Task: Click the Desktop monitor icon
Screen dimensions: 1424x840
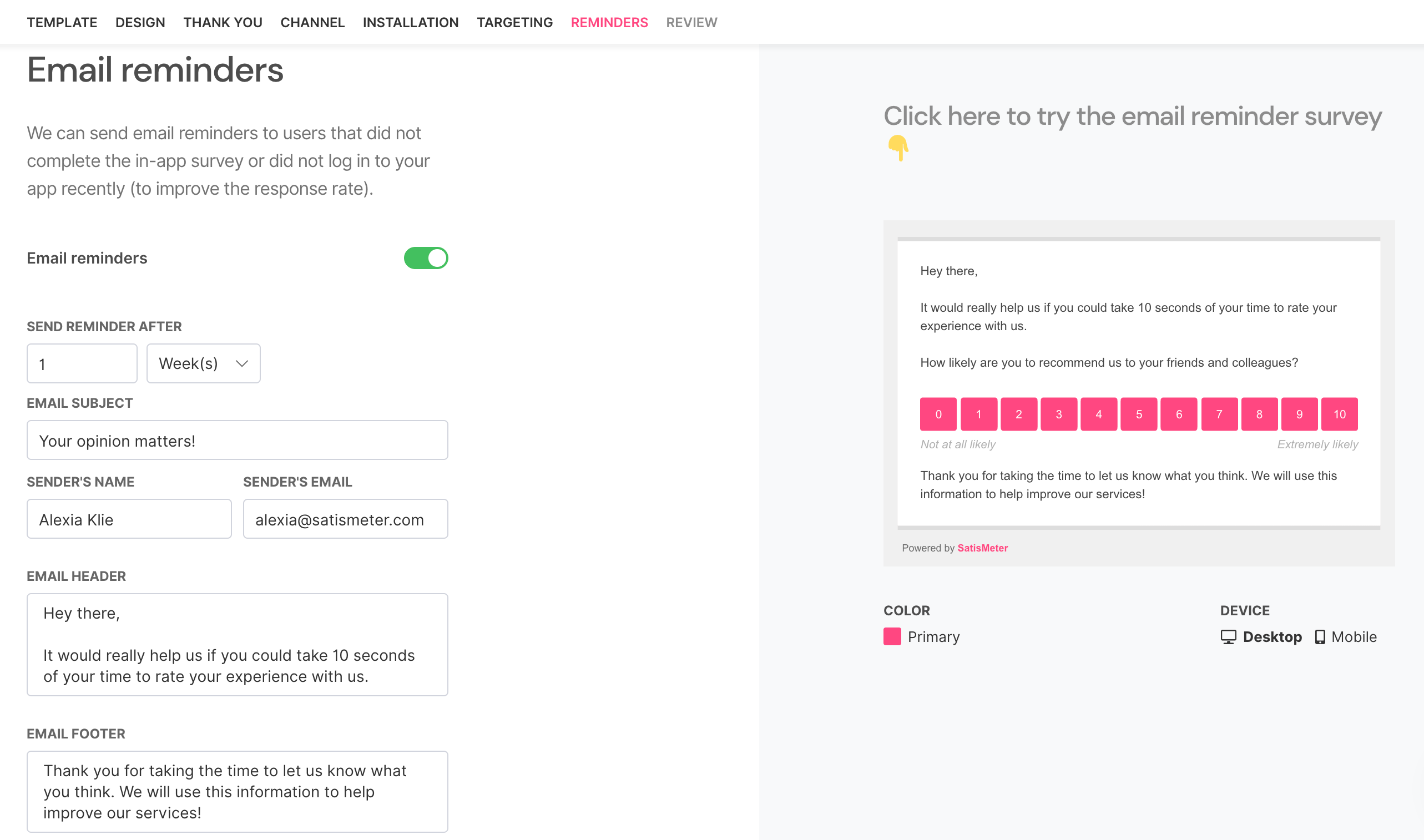Action: pos(1228,637)
